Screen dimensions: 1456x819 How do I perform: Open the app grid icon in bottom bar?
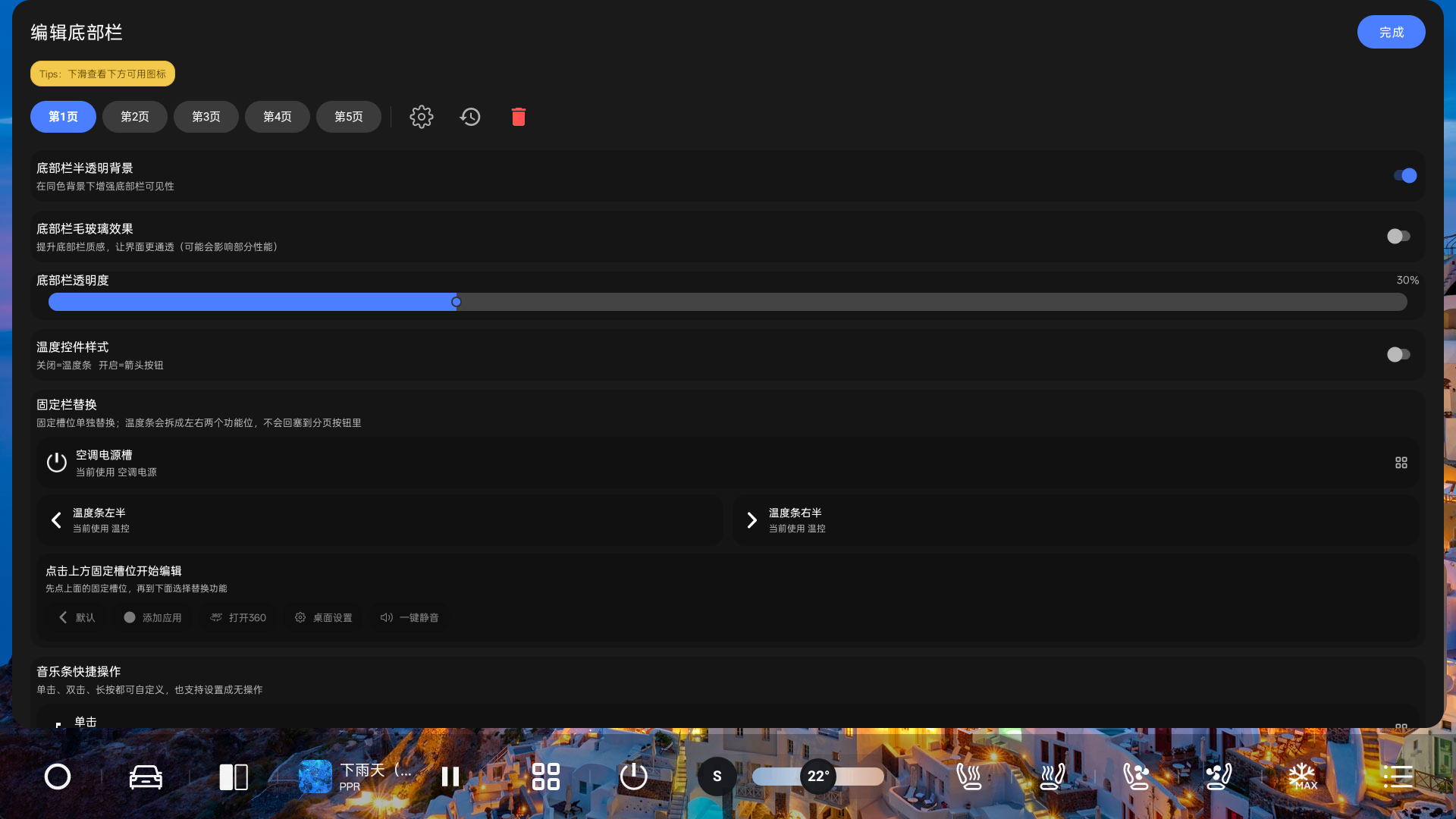546,777
